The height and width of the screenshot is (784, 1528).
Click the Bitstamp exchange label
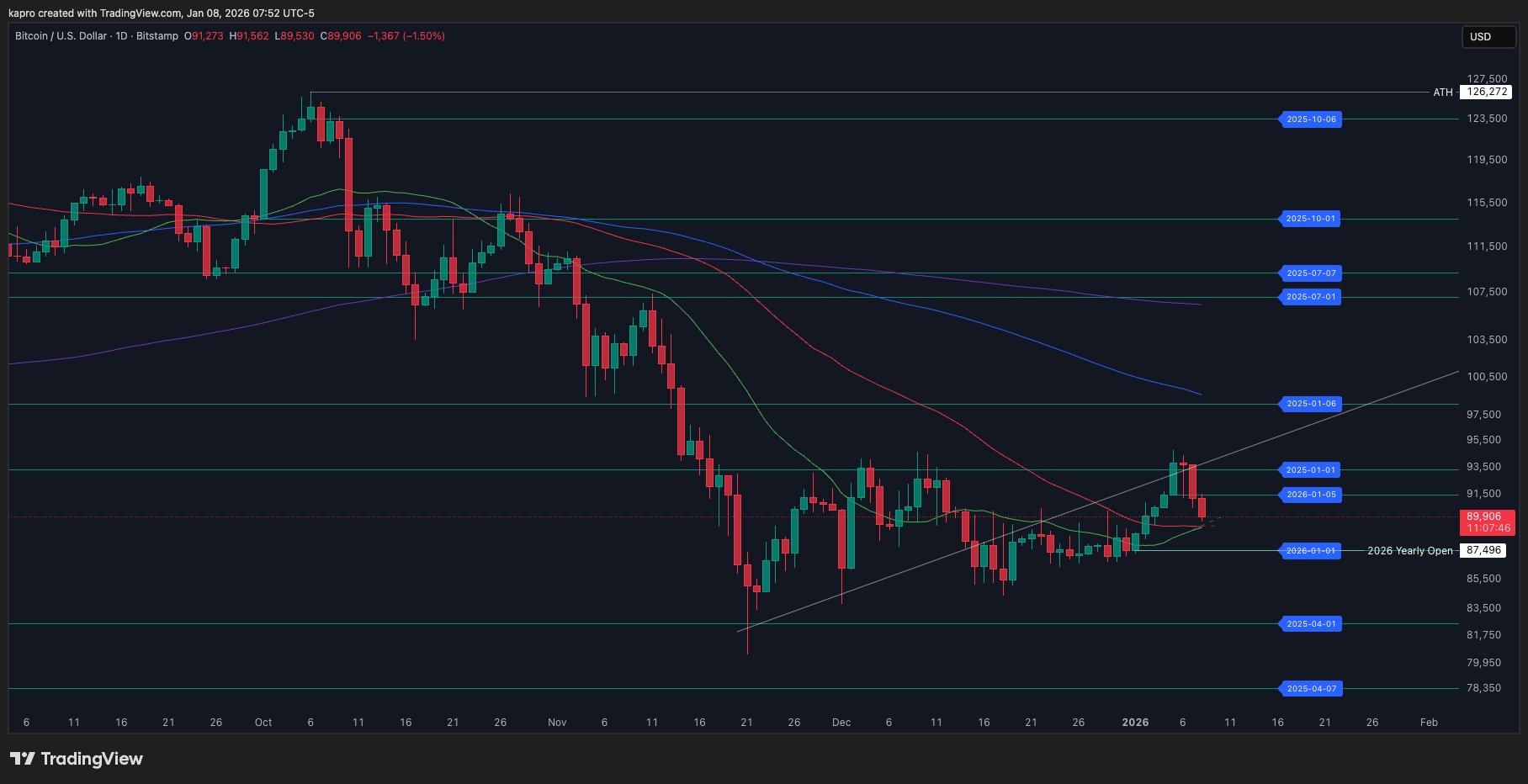(x=158, y=36)
